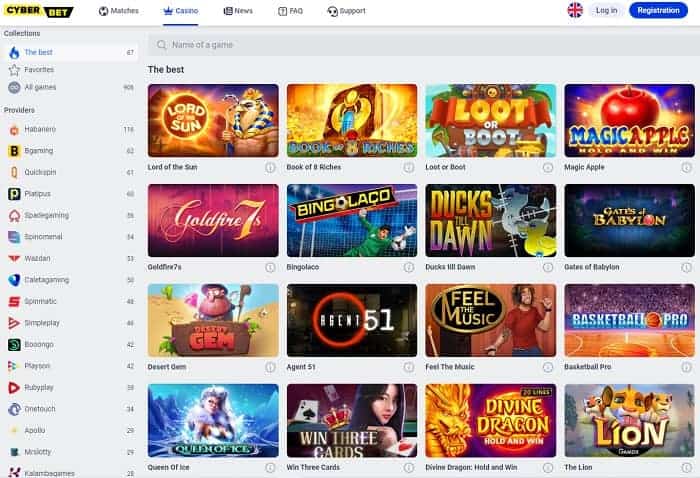Screen dimensions: 700x478
Task: Show info for Agent 51
Action: 409,367
